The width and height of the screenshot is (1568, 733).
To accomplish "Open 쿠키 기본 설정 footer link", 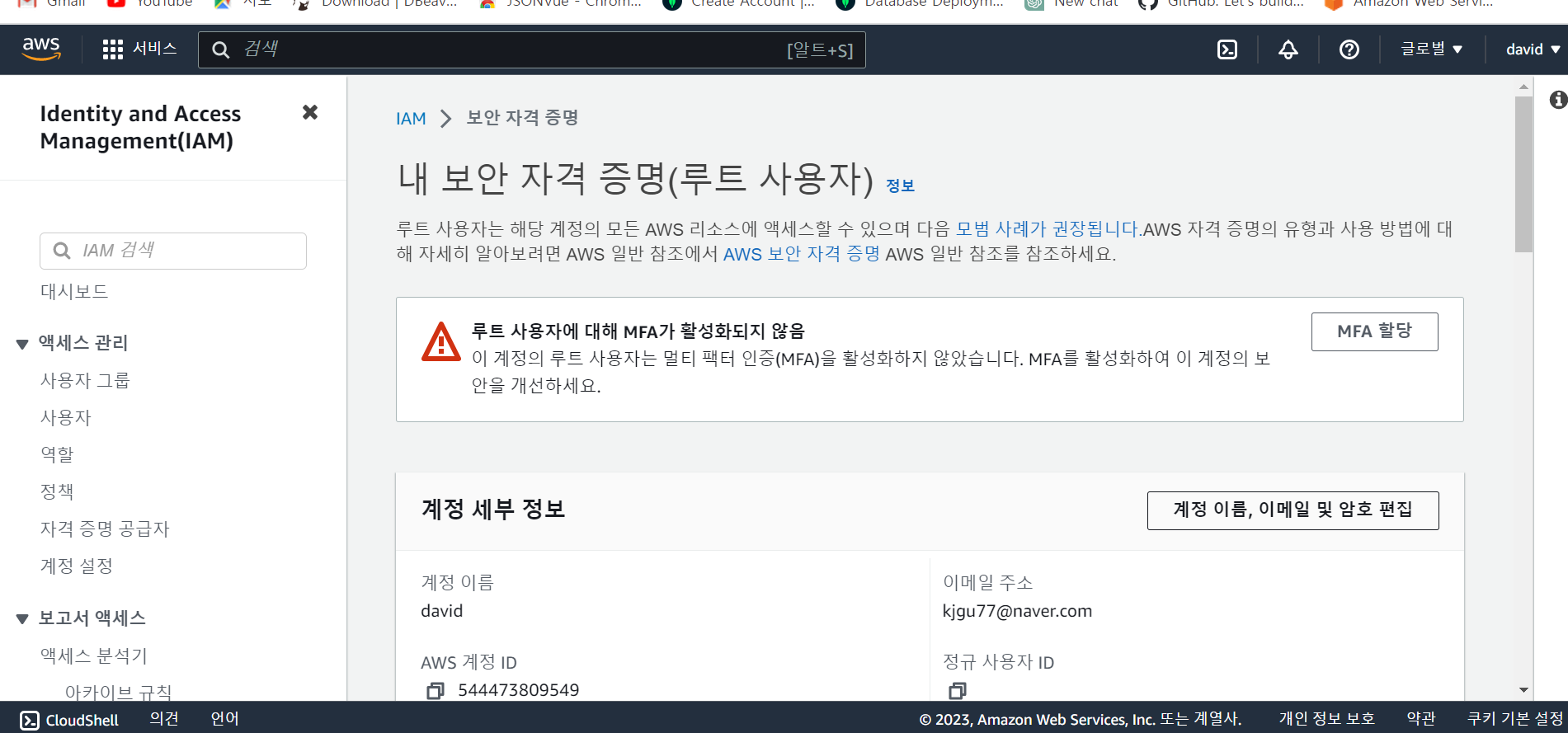I will pos(1515,719).
